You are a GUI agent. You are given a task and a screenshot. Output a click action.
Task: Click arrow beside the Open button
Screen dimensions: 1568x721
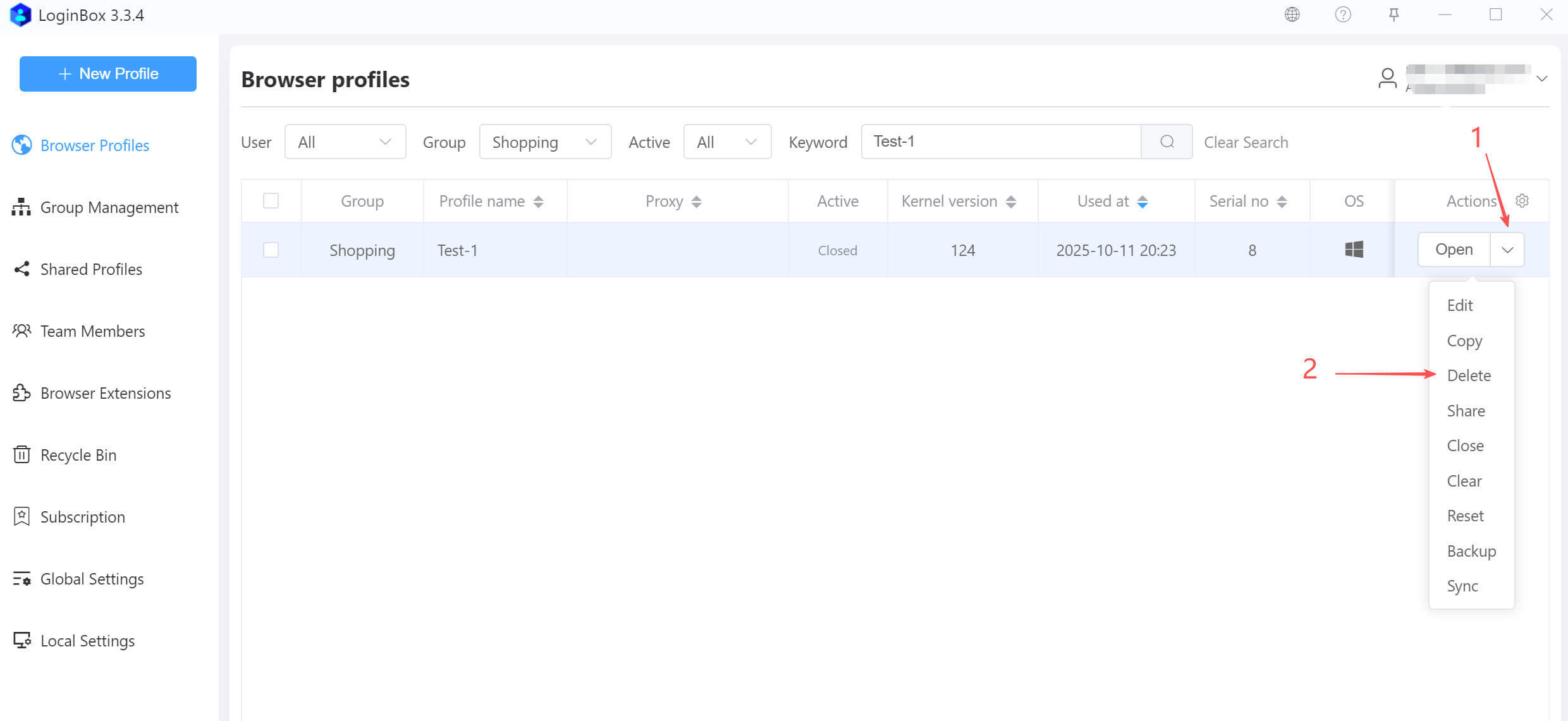1507,250
